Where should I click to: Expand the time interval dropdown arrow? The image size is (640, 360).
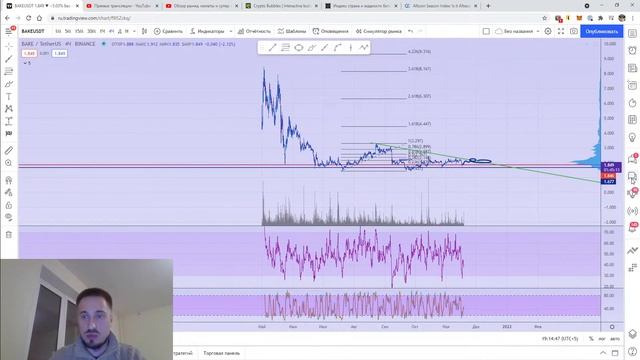134,31
